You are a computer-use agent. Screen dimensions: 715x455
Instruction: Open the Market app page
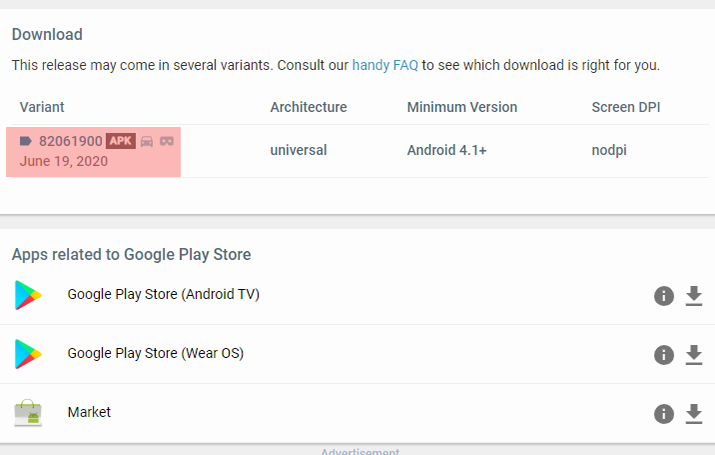pyautogui.click(x=89, y=412)
